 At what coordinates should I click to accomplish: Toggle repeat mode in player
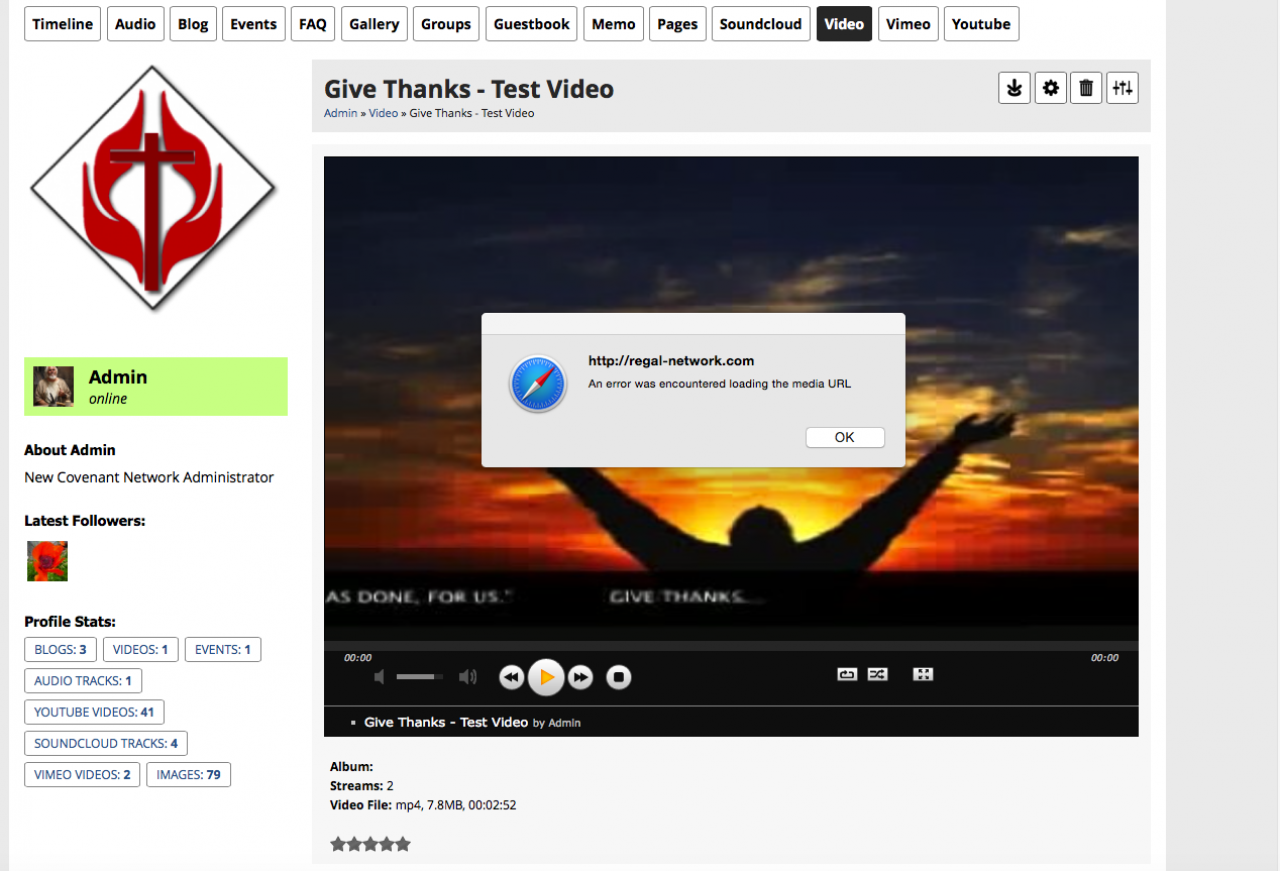coord(847,674)
